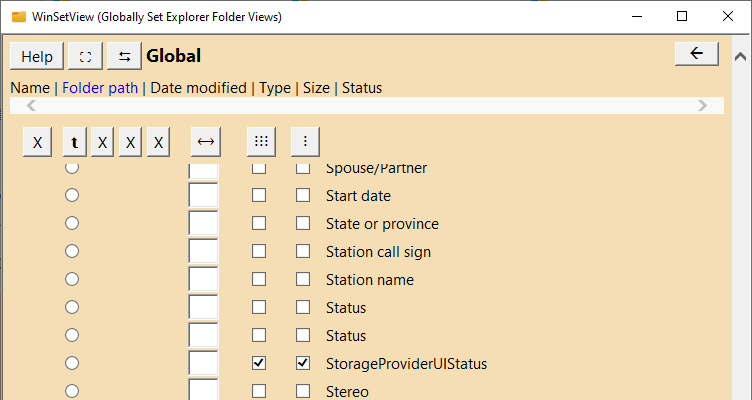Screen dimensions: 752x400
Task: Click the grid dots icon button
Action: [x=261, y=142]
